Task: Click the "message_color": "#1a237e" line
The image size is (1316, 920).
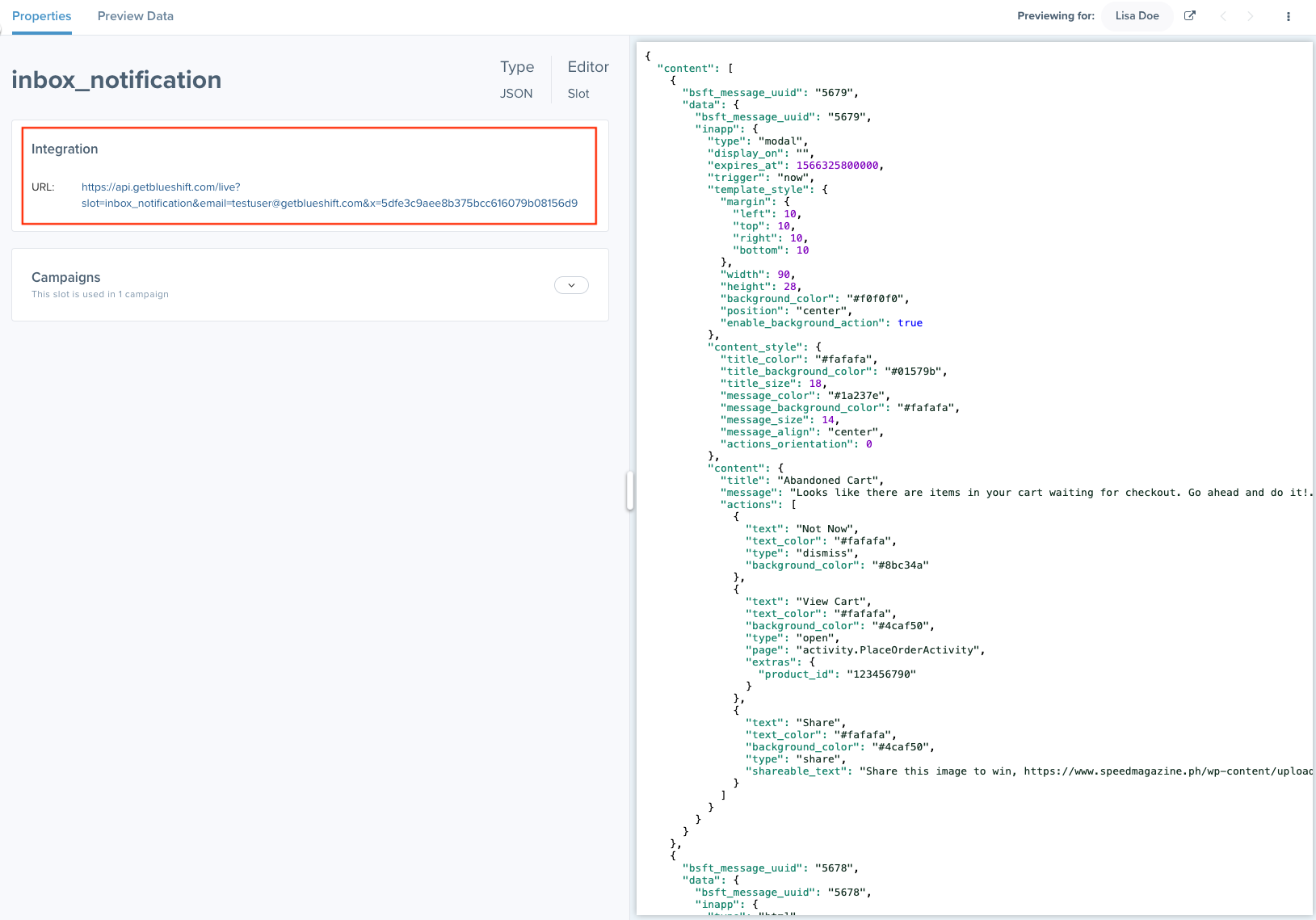Action: click(x=805, y=396)
